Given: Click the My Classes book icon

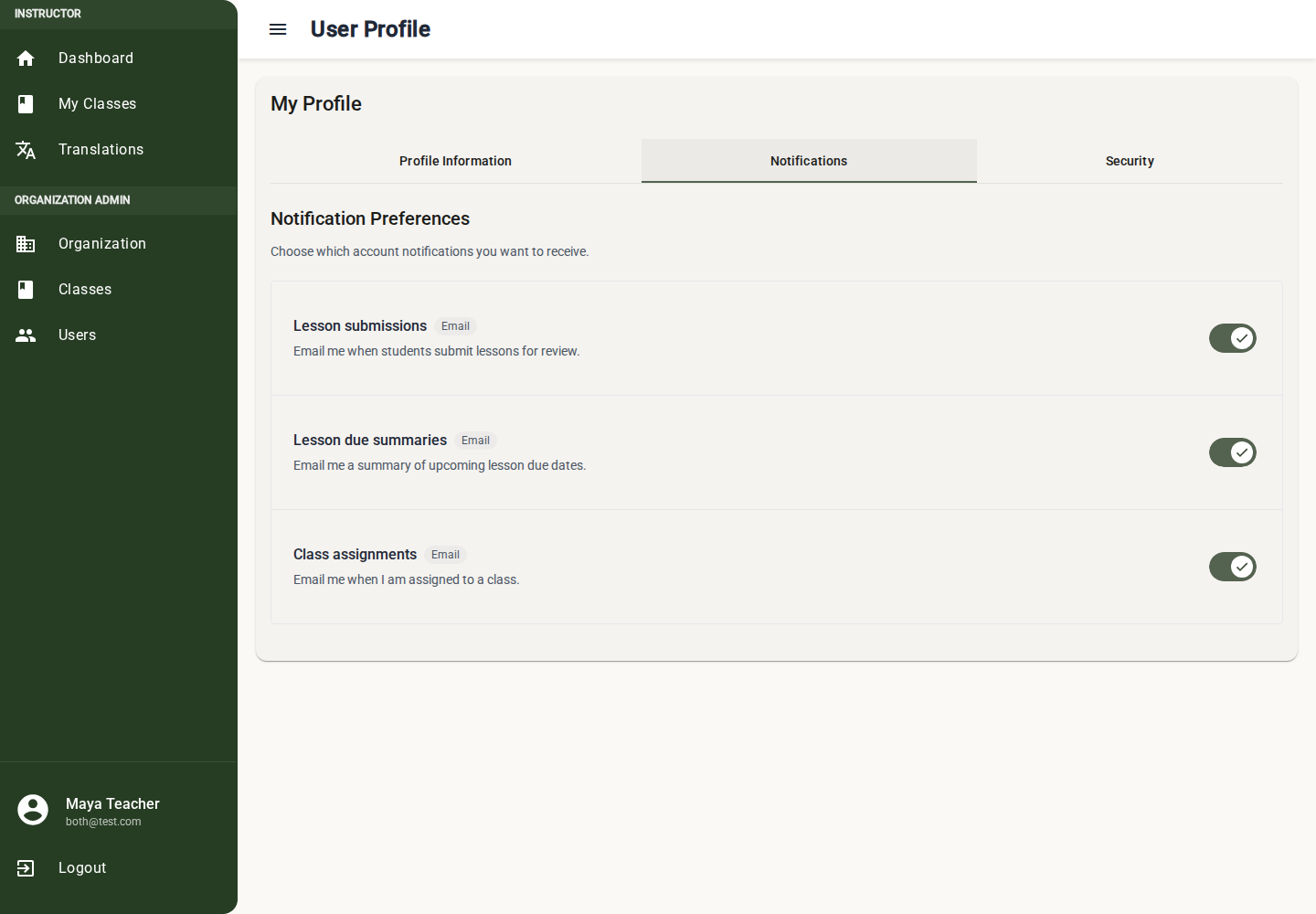Looking at the screenshot, I should (x=26, y=104).
